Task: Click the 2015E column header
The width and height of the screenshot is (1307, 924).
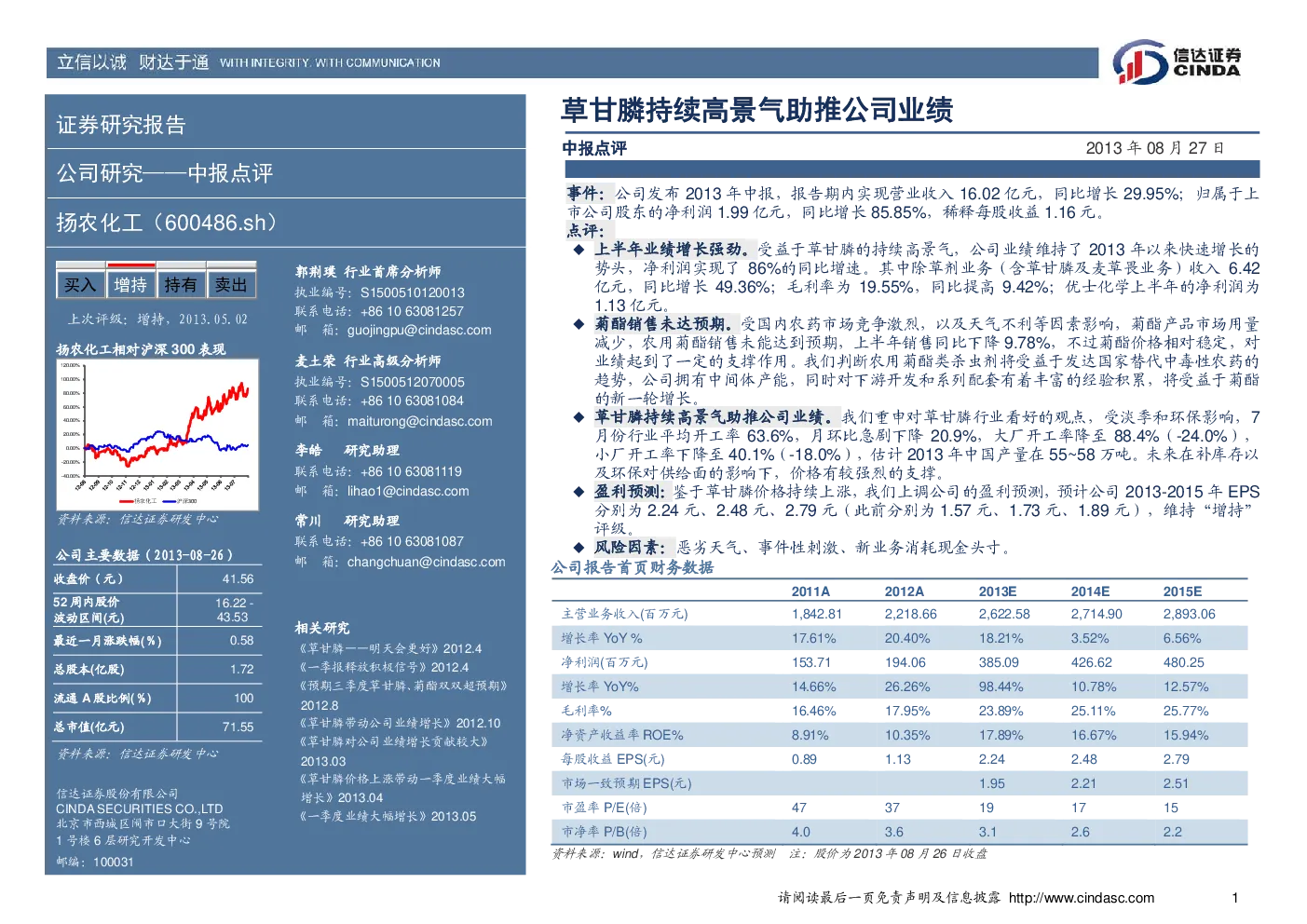Action: click(1182, 591)
